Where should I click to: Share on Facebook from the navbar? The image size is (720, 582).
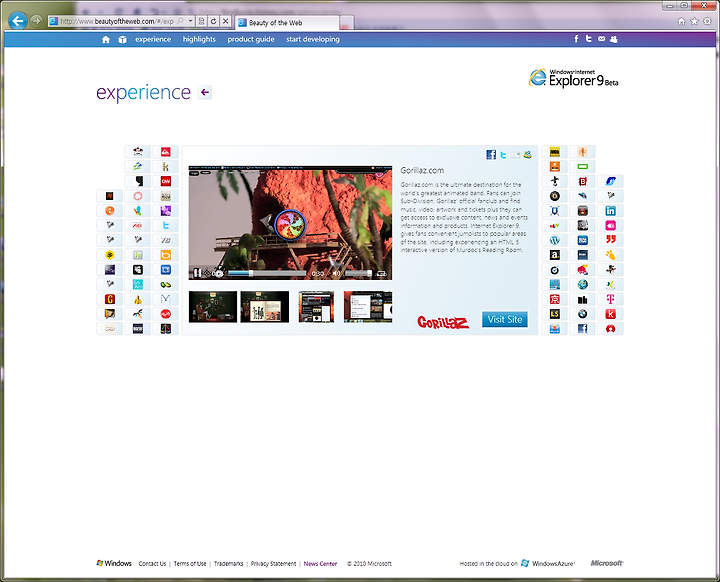click(x=576, y=39)
